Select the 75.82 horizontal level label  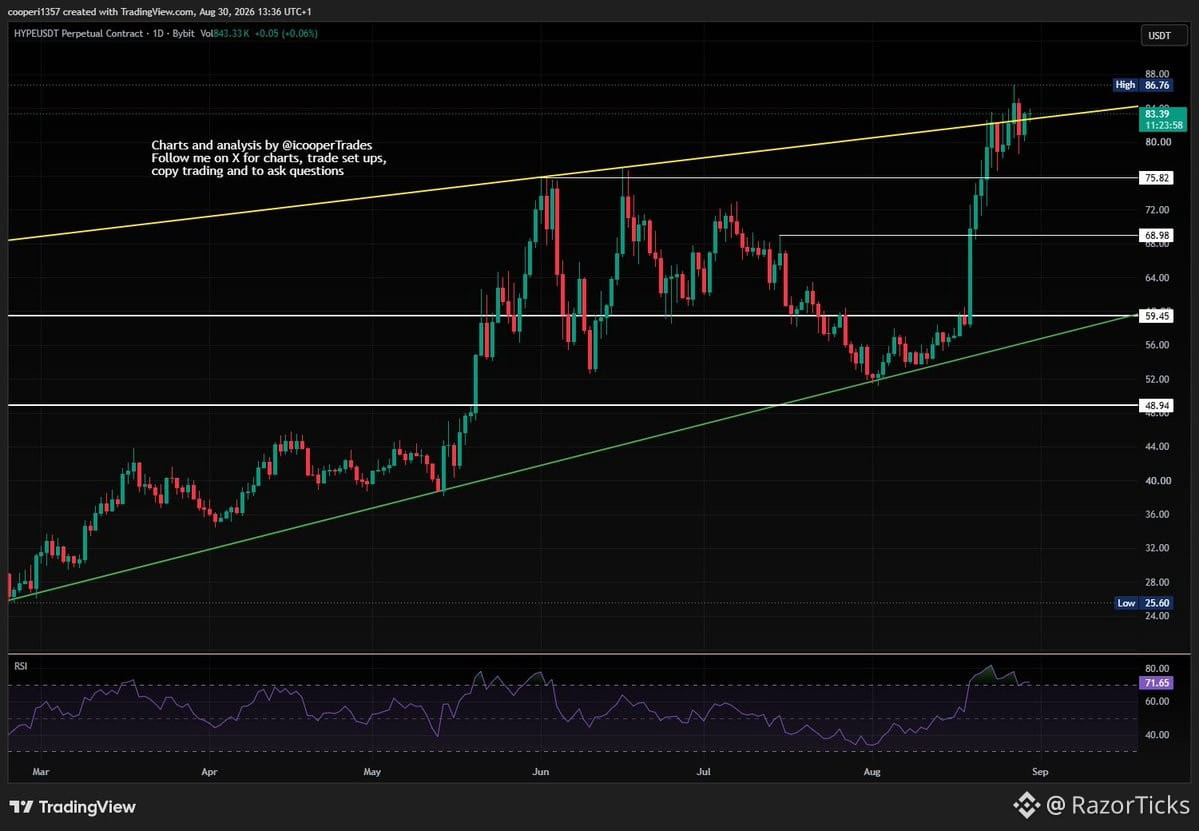(x=1155, y=177)
